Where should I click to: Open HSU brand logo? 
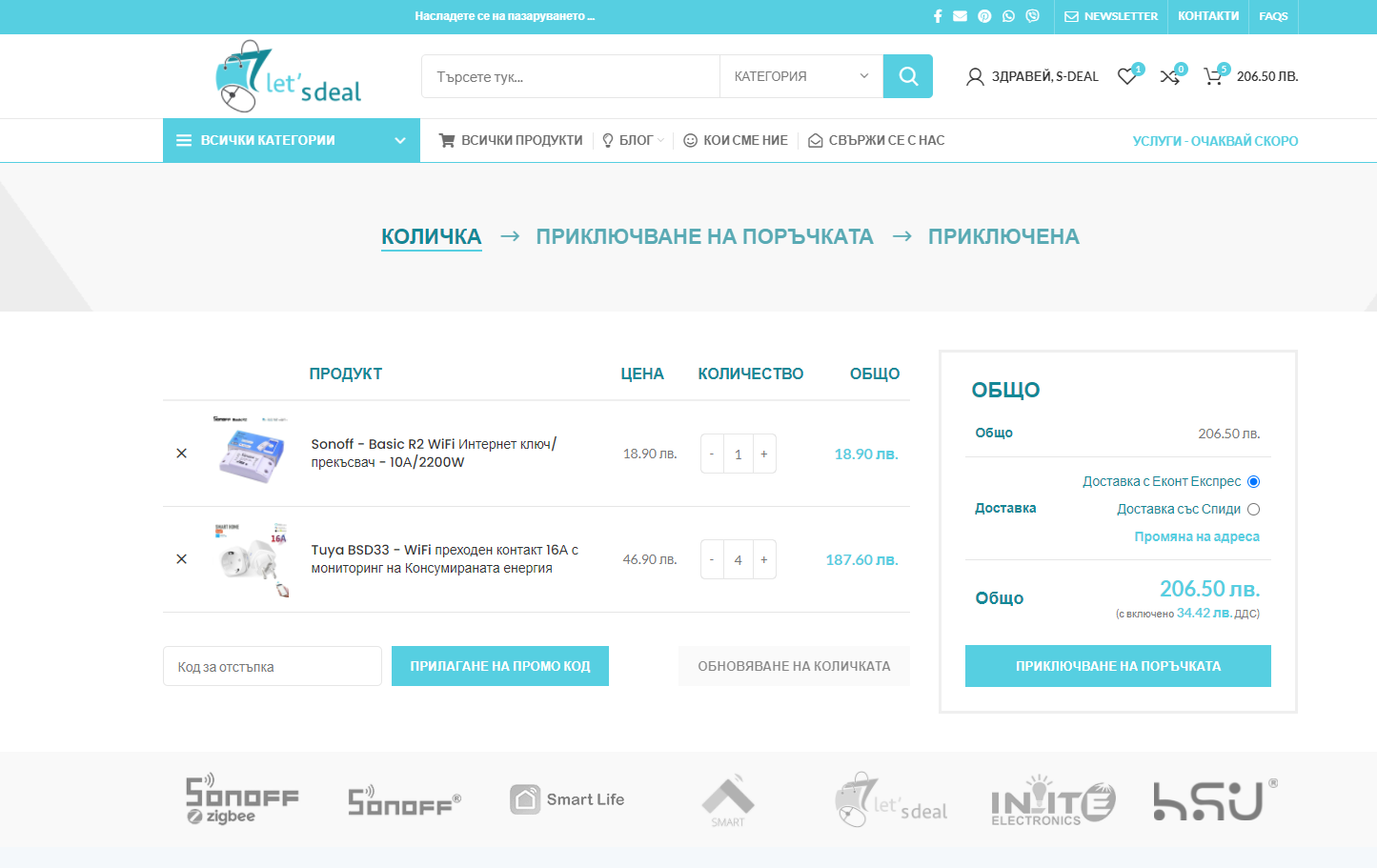[x=1215, y=799]
